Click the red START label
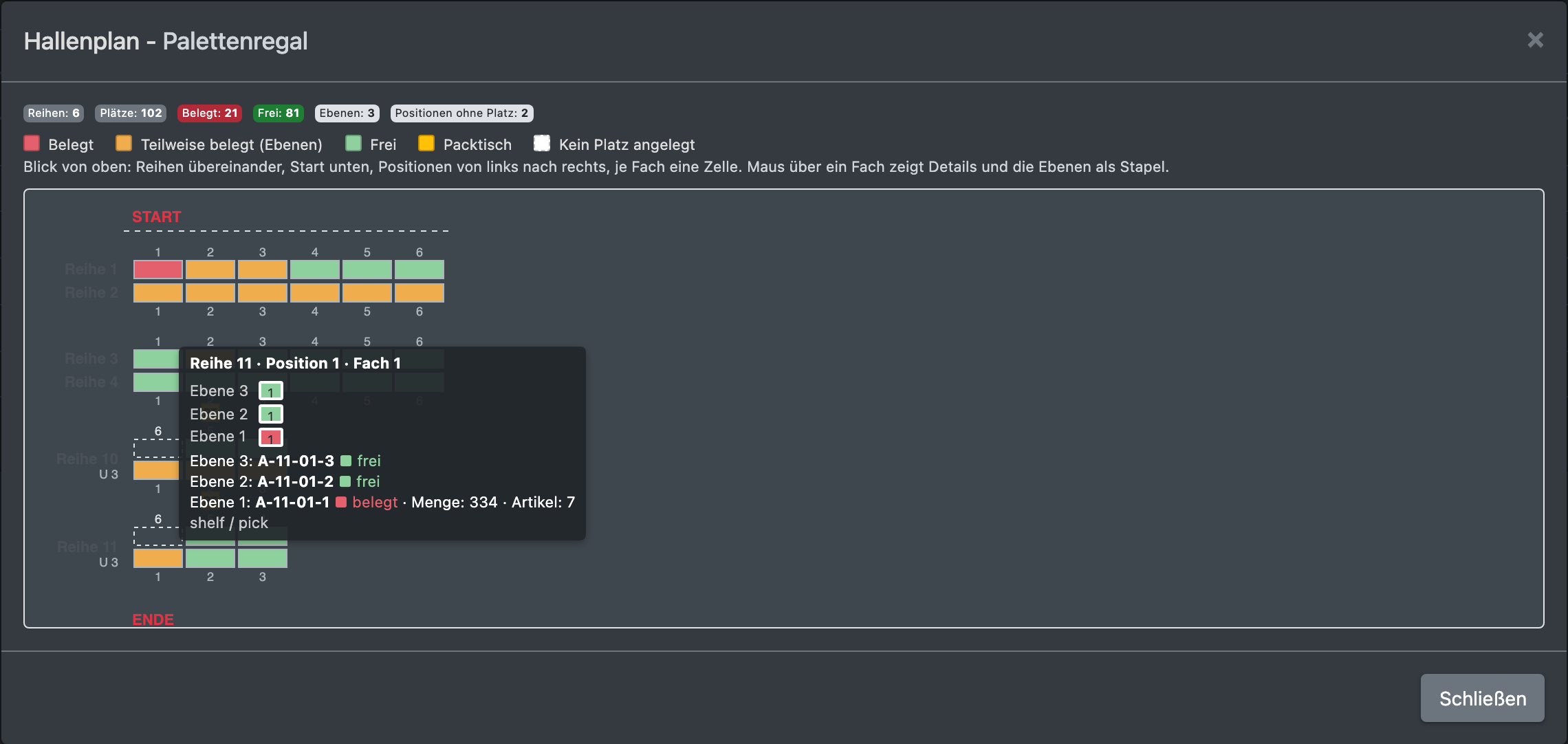Image resolution: width=1568 pixels, height=744 pixels. (157, 217)
